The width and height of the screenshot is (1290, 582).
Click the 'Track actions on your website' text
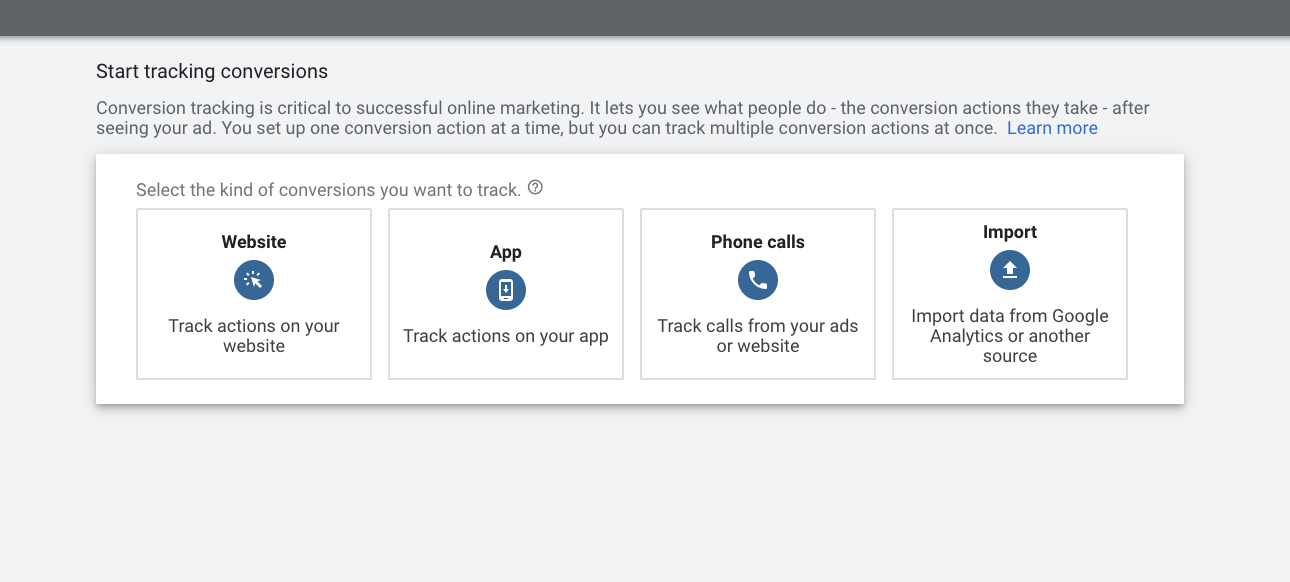[254, 335]
